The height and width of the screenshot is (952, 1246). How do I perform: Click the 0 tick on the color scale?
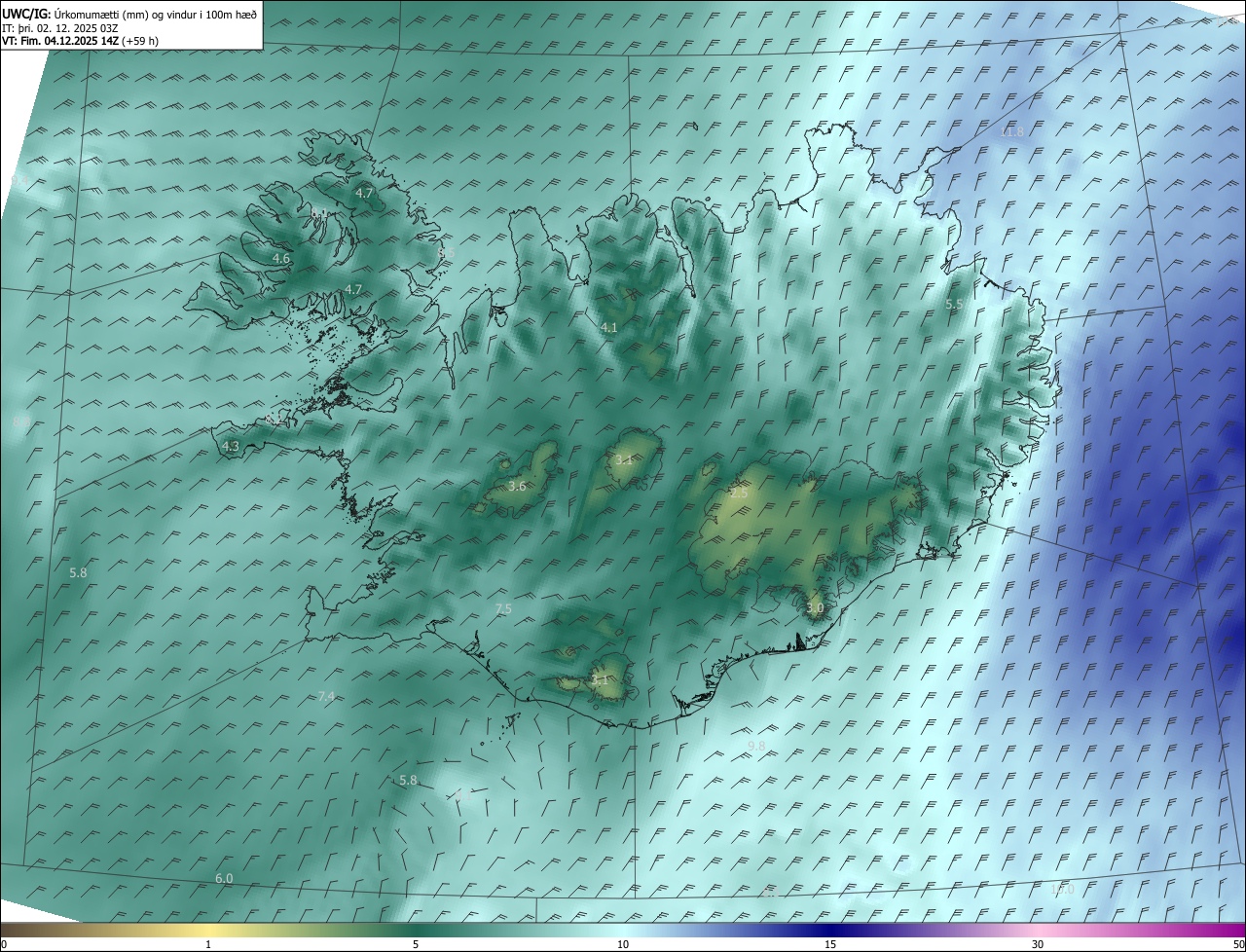(4, 944)
